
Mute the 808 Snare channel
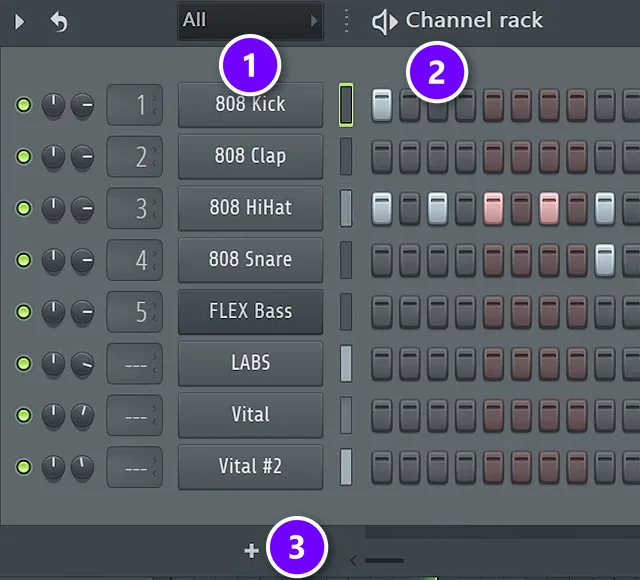coord(24,260)
